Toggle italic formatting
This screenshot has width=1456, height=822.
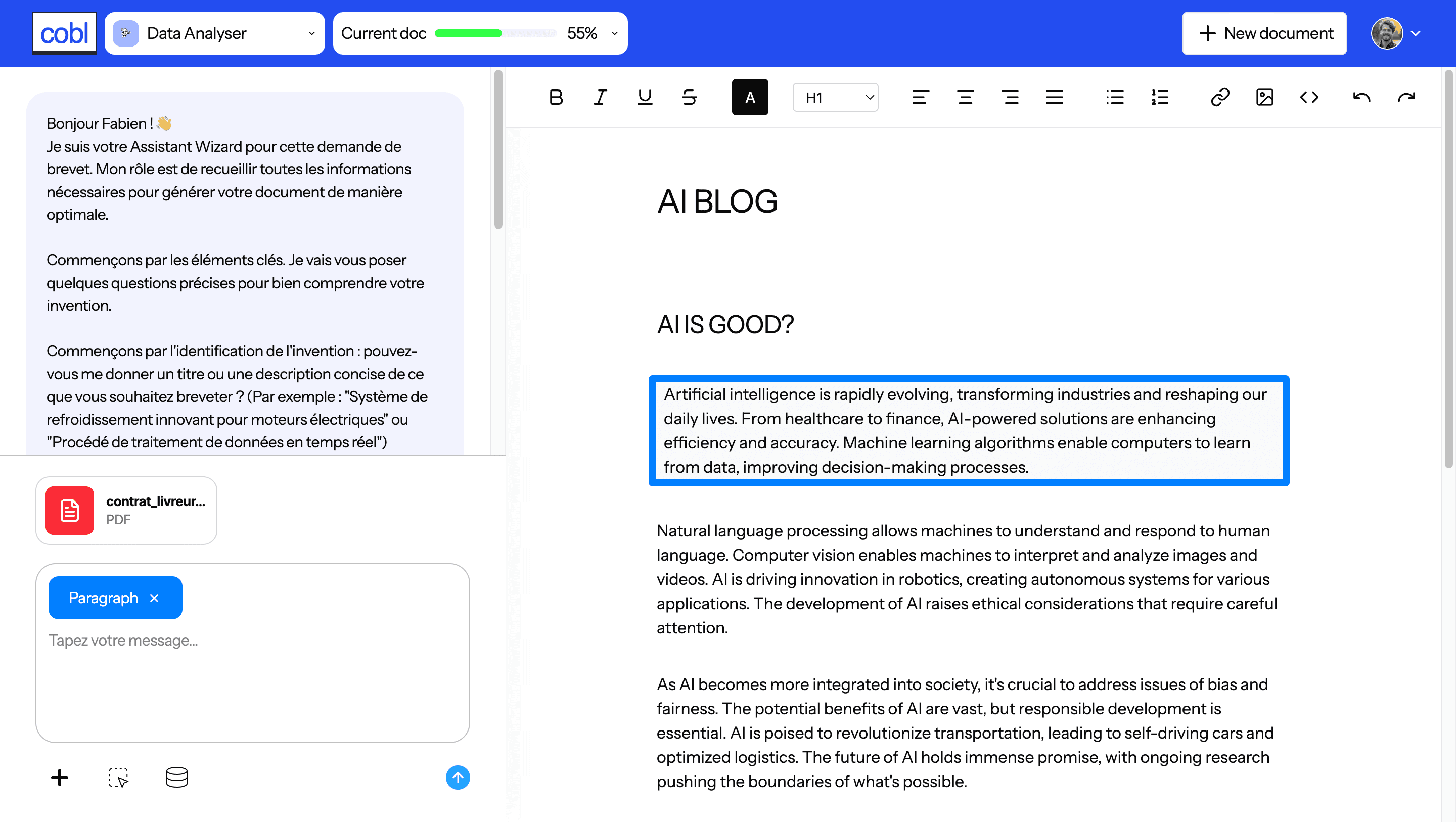pyautogui.click(x=600, y=97)
